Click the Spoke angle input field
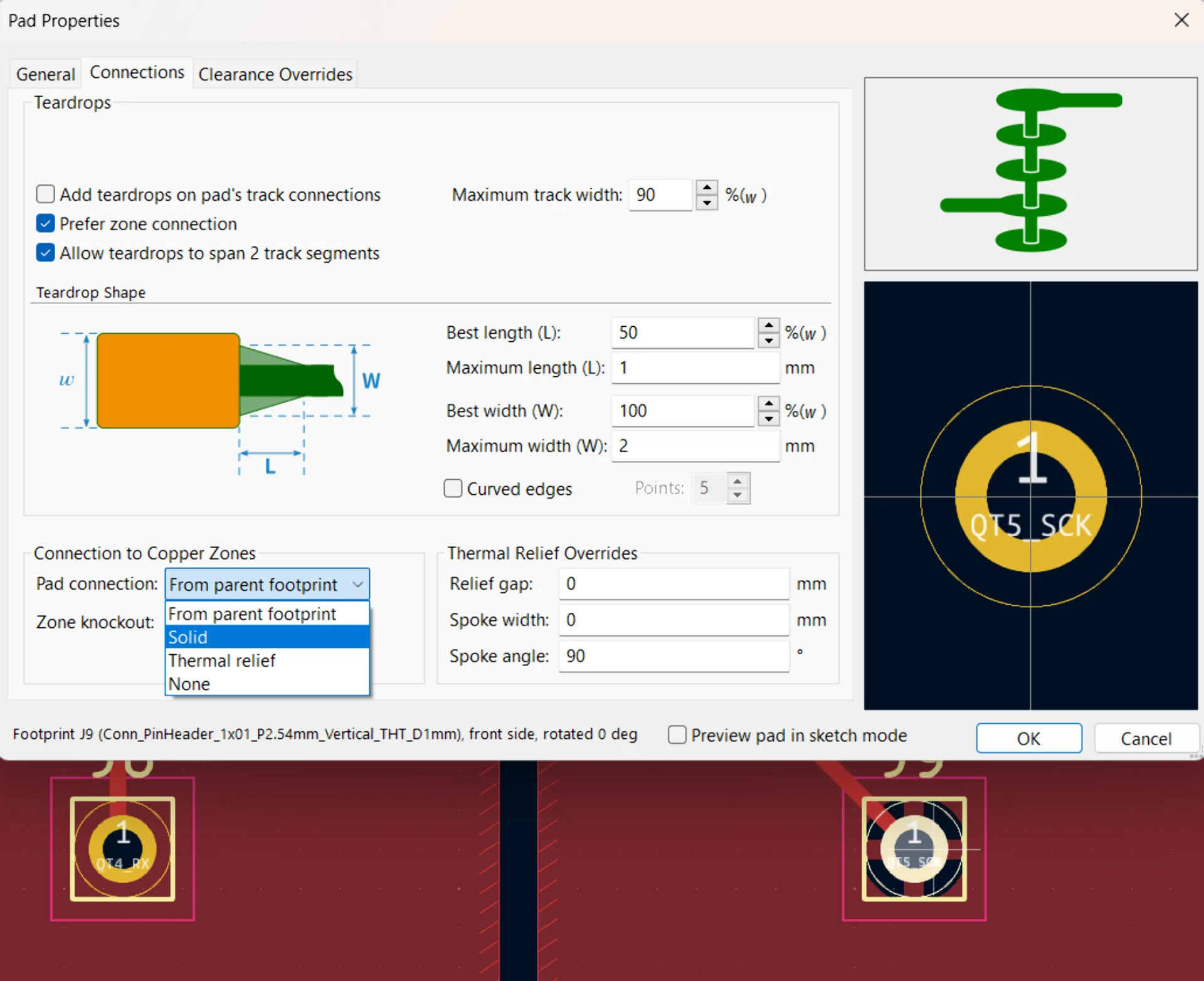Image resolution: width=1204 pixels, height=981 pixels. coord(673,656)
